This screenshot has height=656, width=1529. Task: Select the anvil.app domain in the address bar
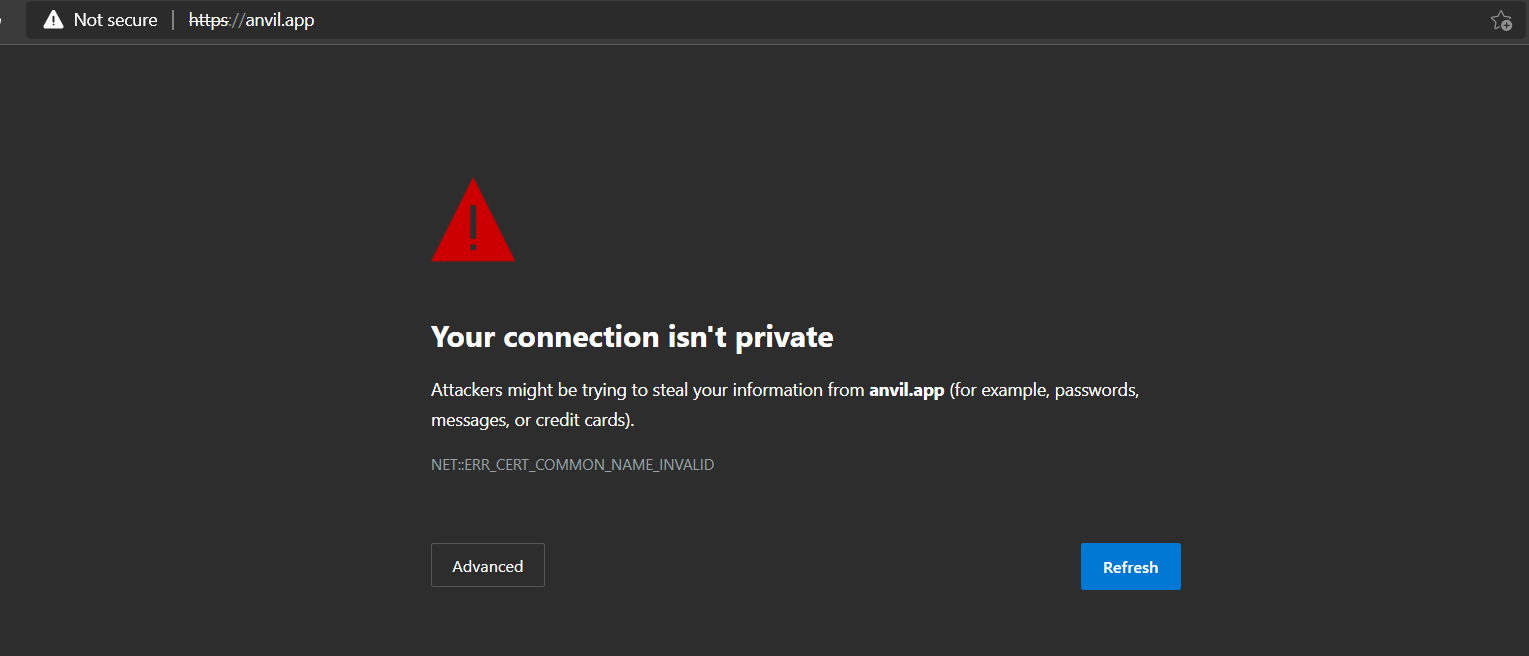(280, 20)
